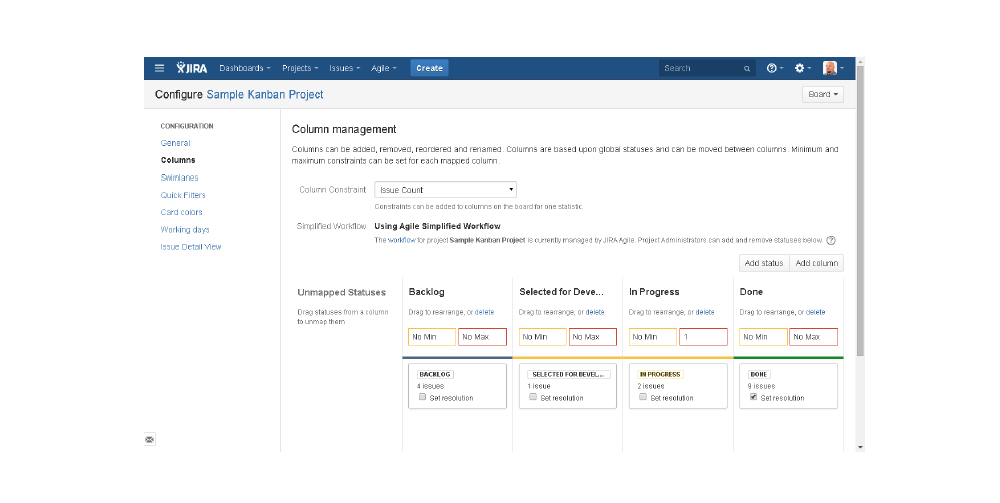Open the hamburger application menu

click(159, 68)
